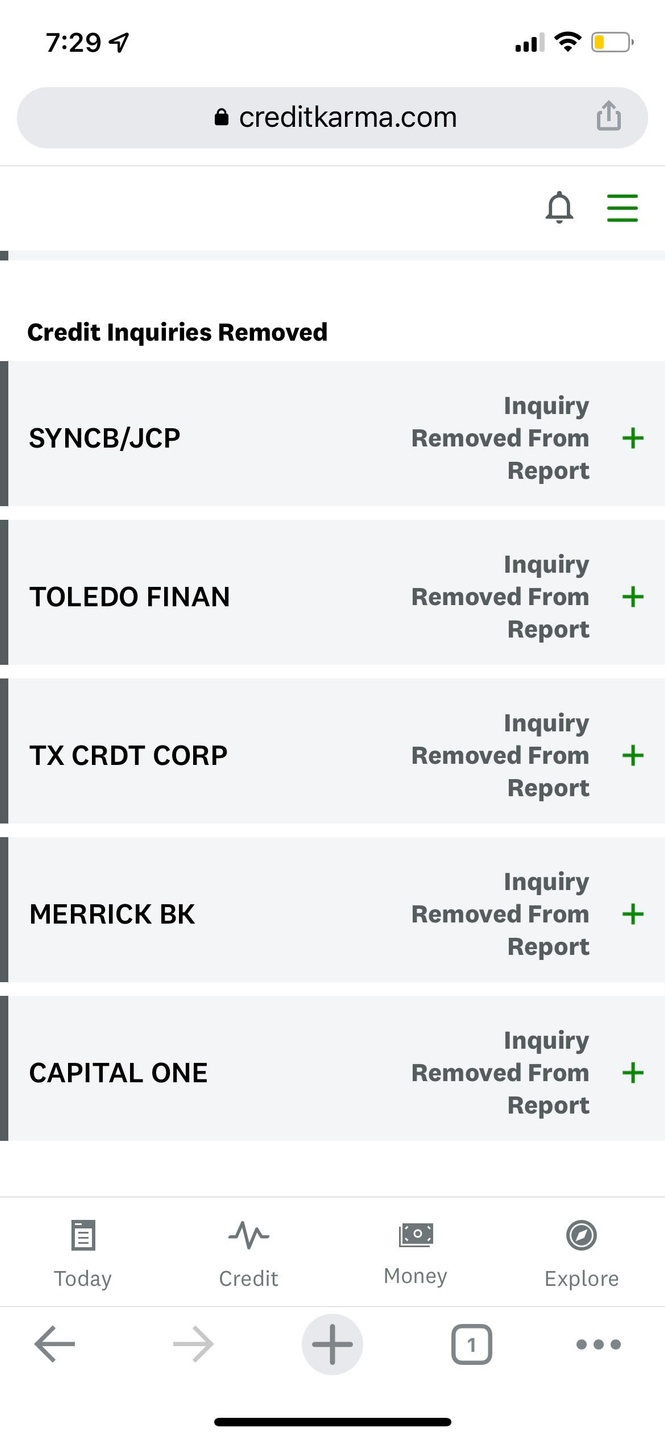Screen dimensions: 665x1440
Task: Open browser more options (three dots)
Action: tap(599, 1345)
